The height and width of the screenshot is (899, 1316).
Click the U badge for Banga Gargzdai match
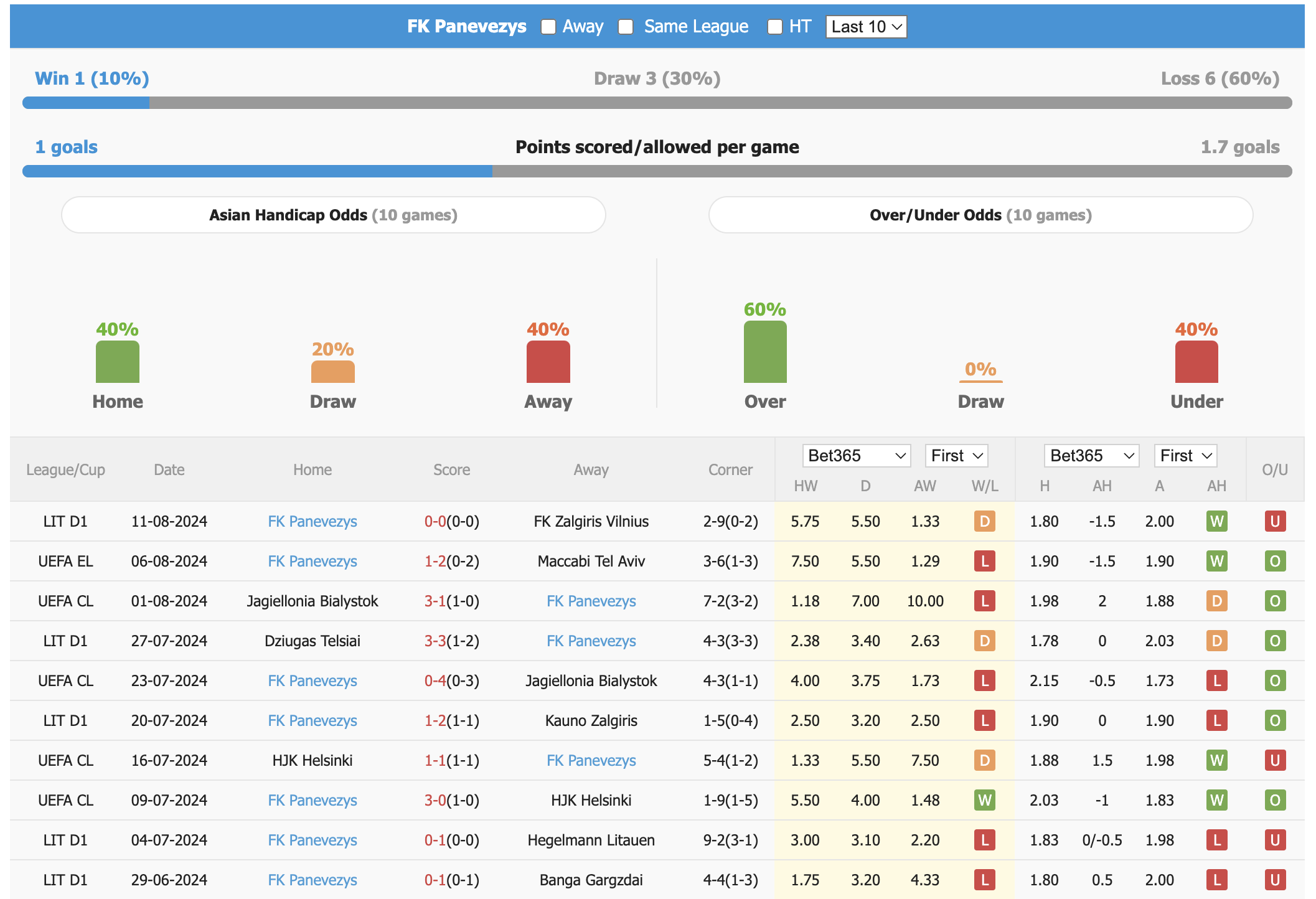(1275, 880)
